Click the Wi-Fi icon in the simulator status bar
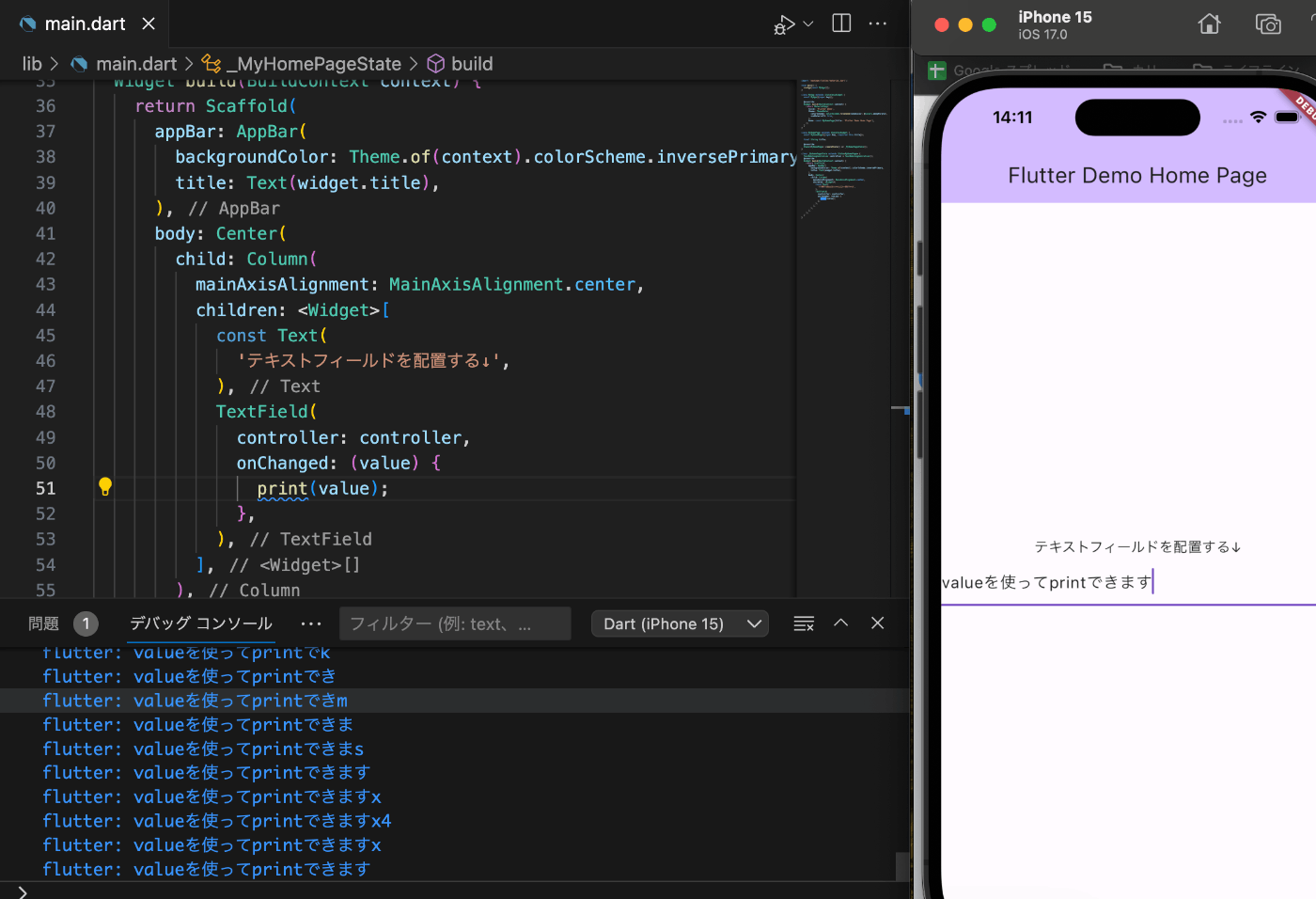Viewport: 1316px width, 899px height. point(1258,117)
